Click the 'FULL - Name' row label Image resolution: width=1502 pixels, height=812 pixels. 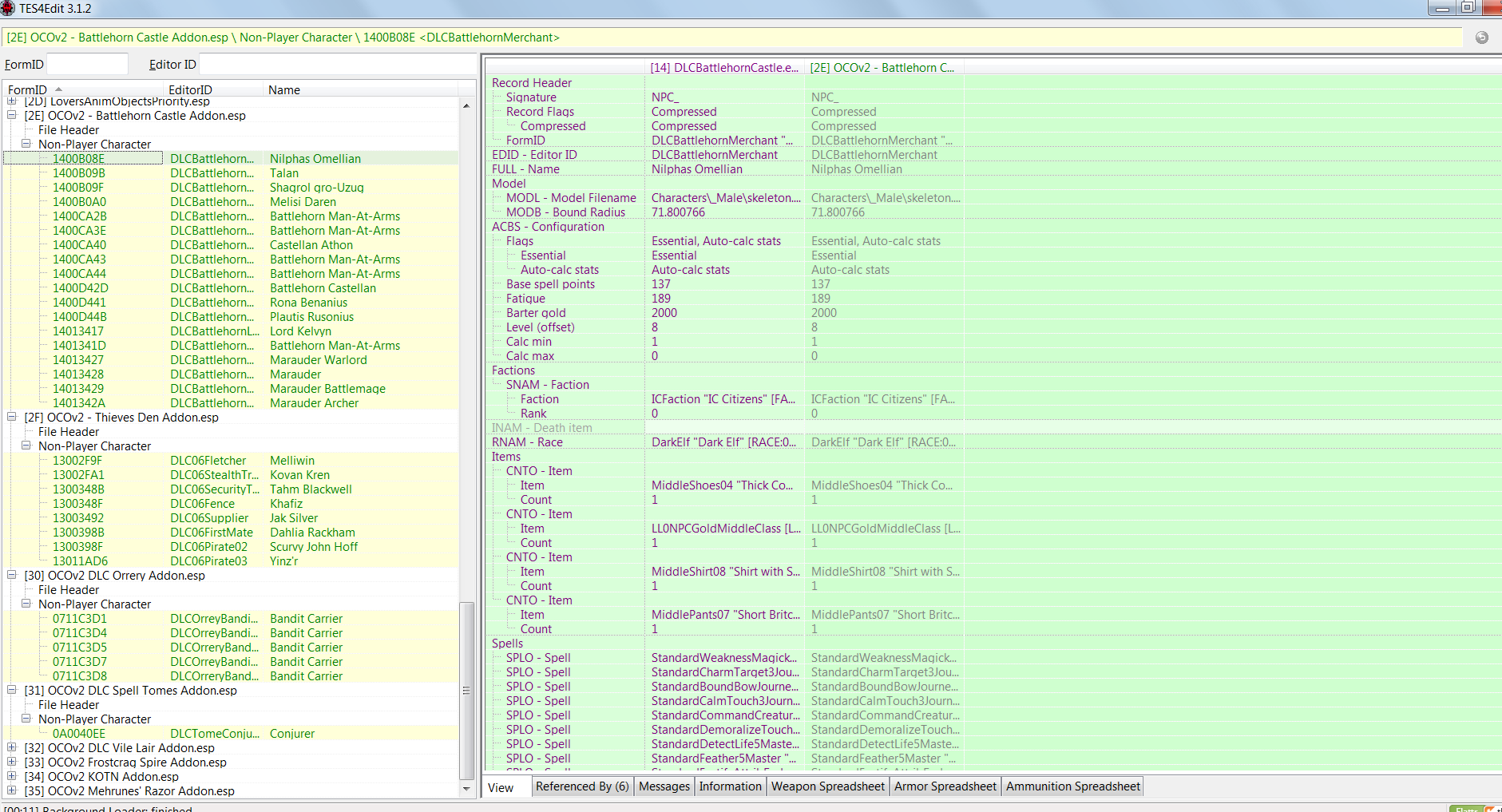click(525, 169)
